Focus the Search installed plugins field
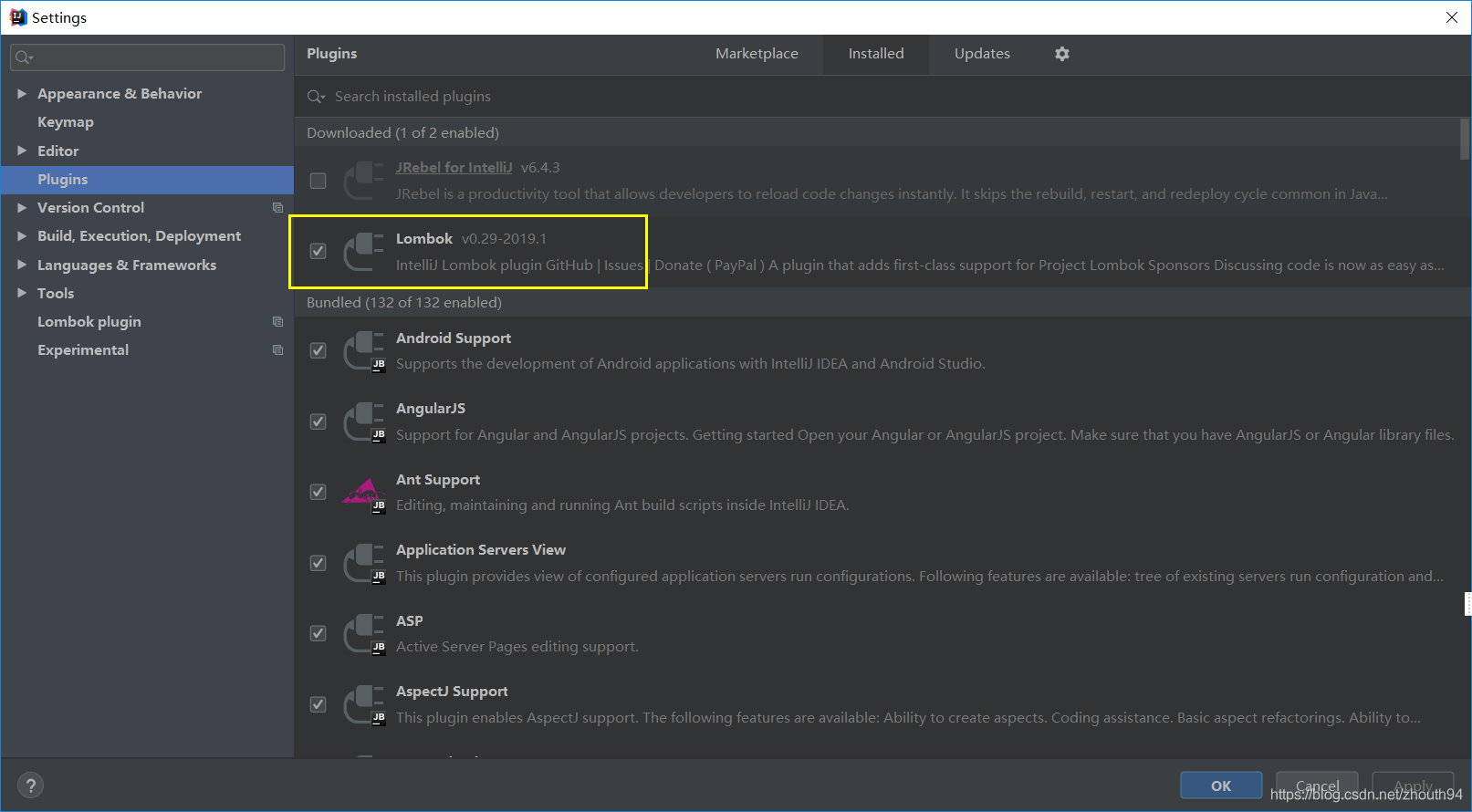1472x812 pixels. 881,97
